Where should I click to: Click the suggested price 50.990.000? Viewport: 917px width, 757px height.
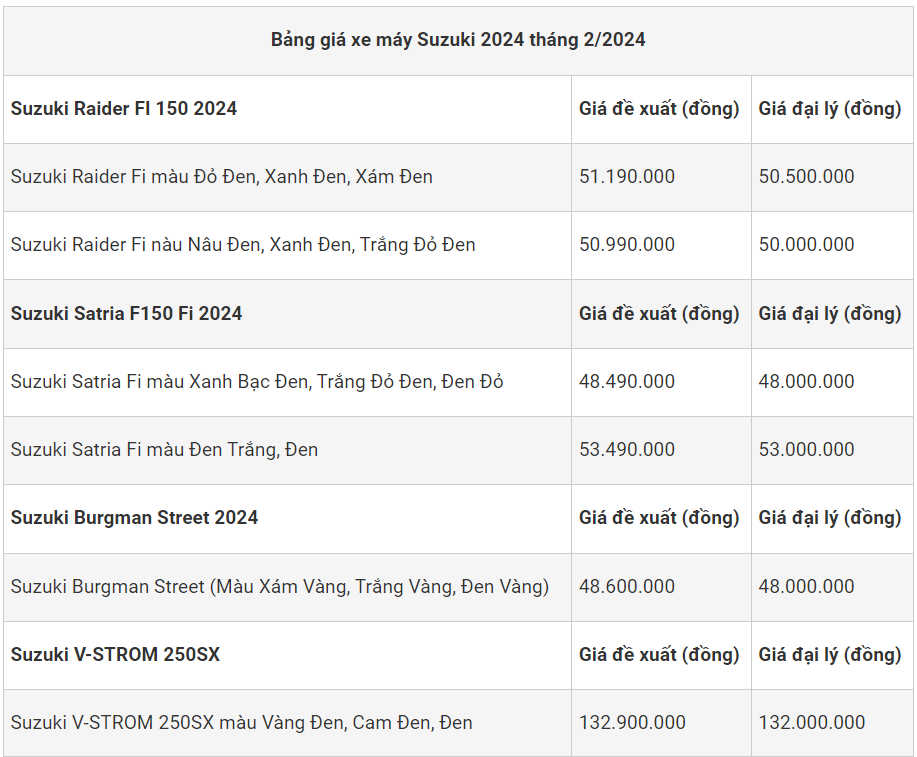click(627, 245)
